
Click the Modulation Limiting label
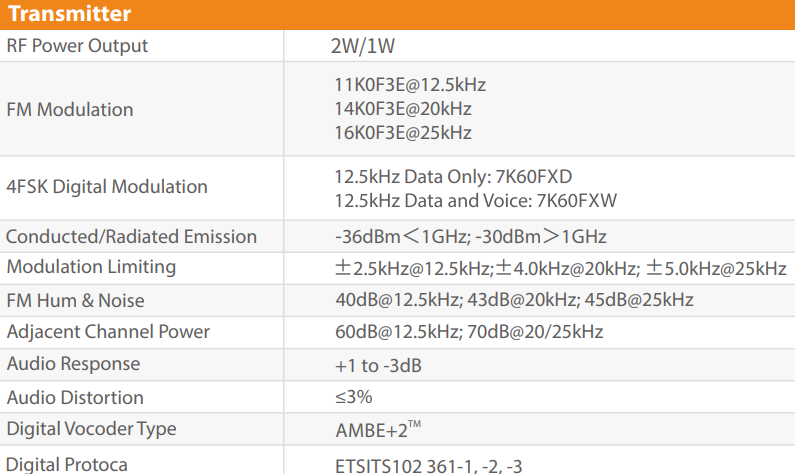[91, 267]
